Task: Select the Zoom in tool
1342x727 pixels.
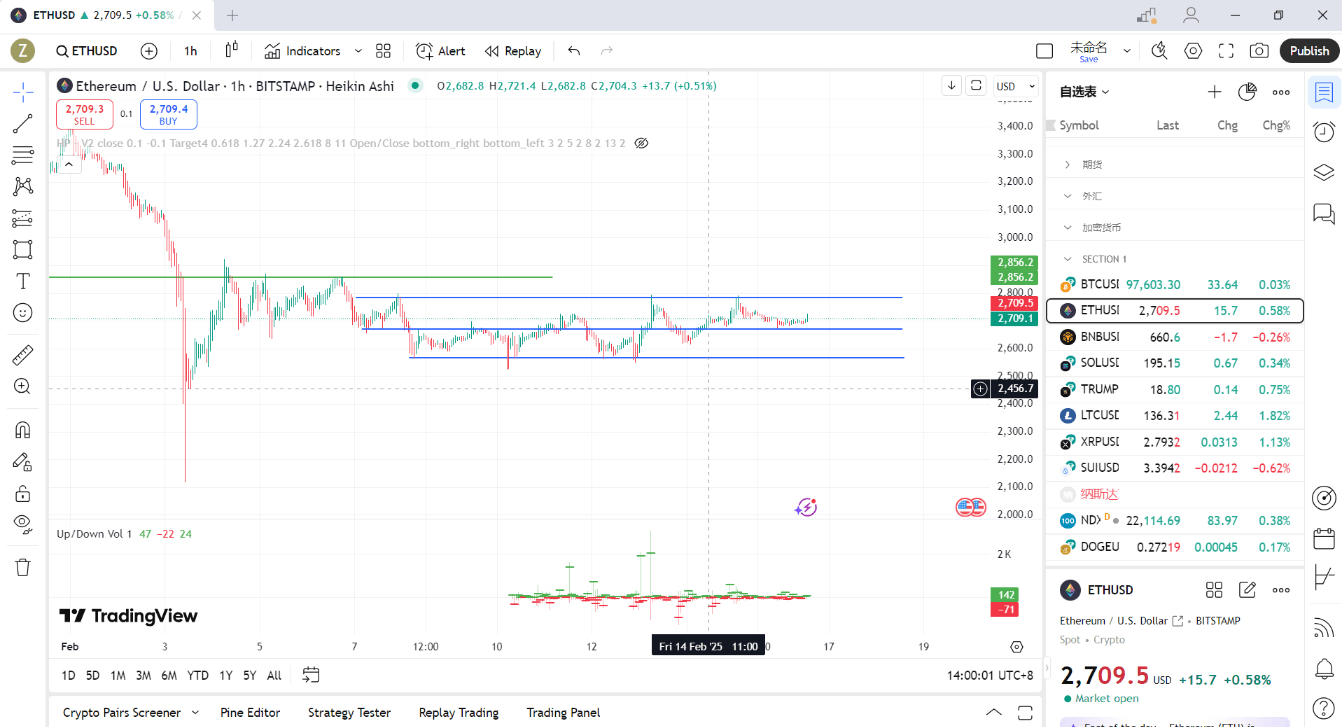Action: [22, 386]
